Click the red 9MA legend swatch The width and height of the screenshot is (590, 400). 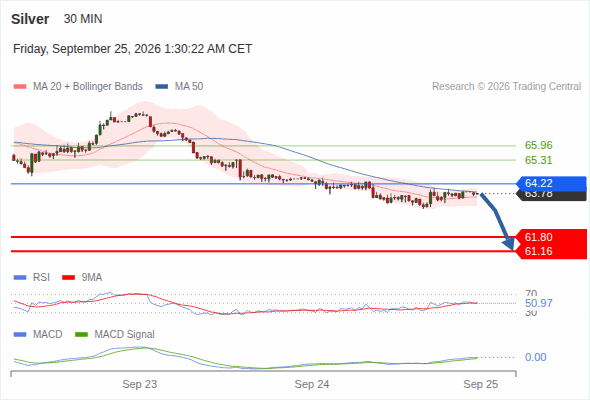68,278
